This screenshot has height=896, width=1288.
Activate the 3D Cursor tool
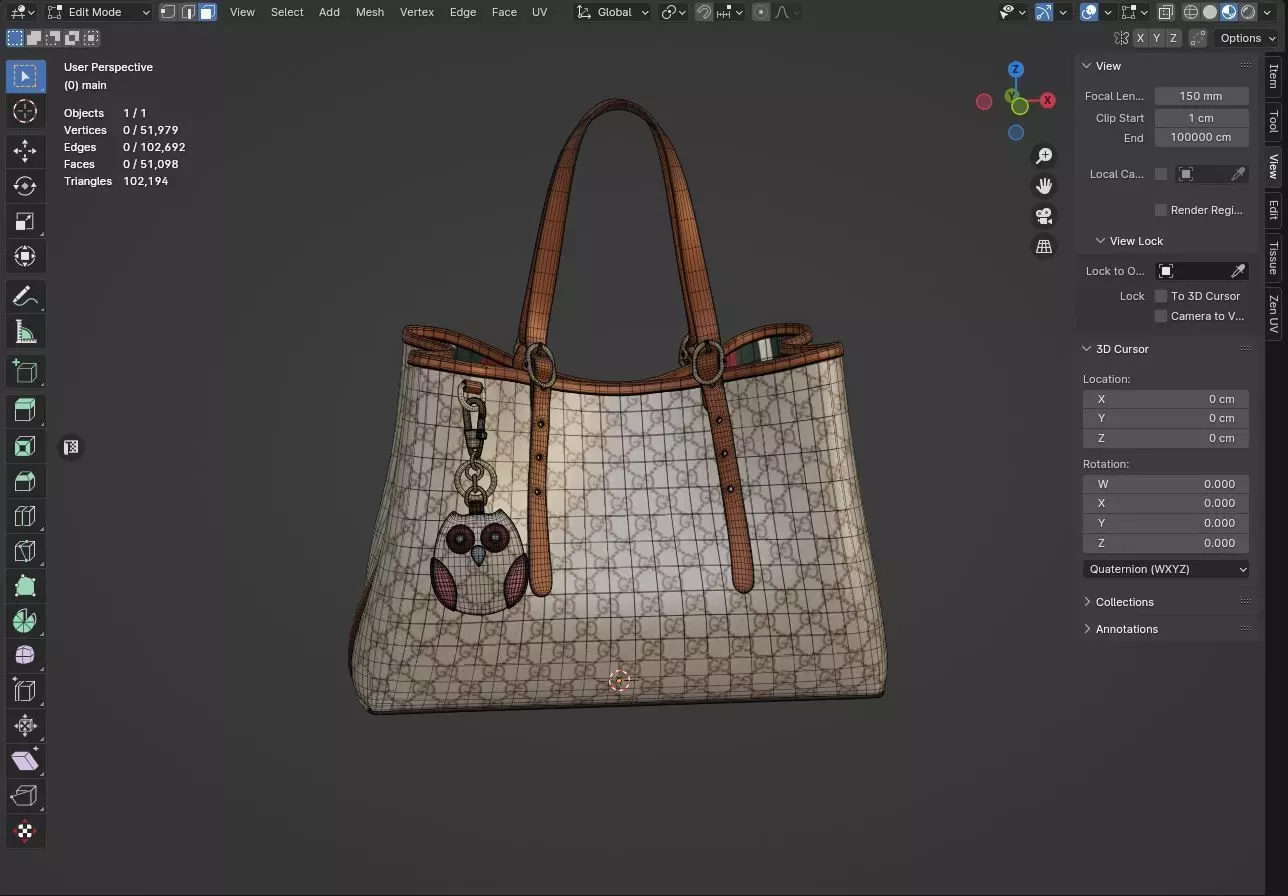(x=25, y=111)
